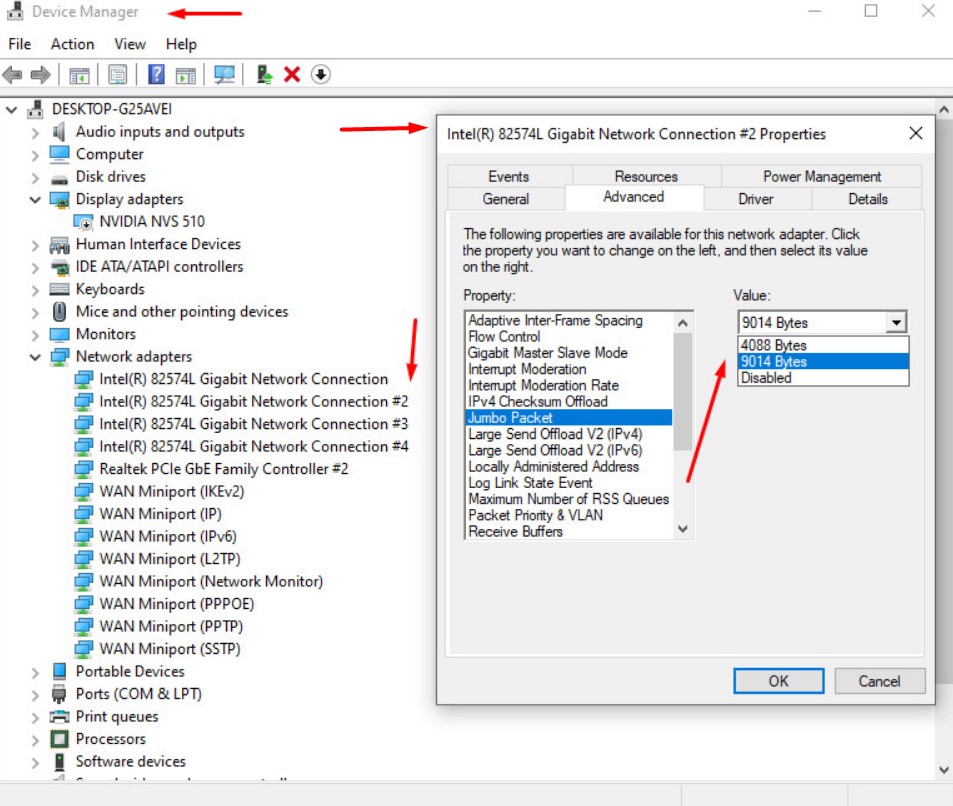Switch to the Resources tab
953x806 pixels.
pyautogui.click(x=646, y=176)
